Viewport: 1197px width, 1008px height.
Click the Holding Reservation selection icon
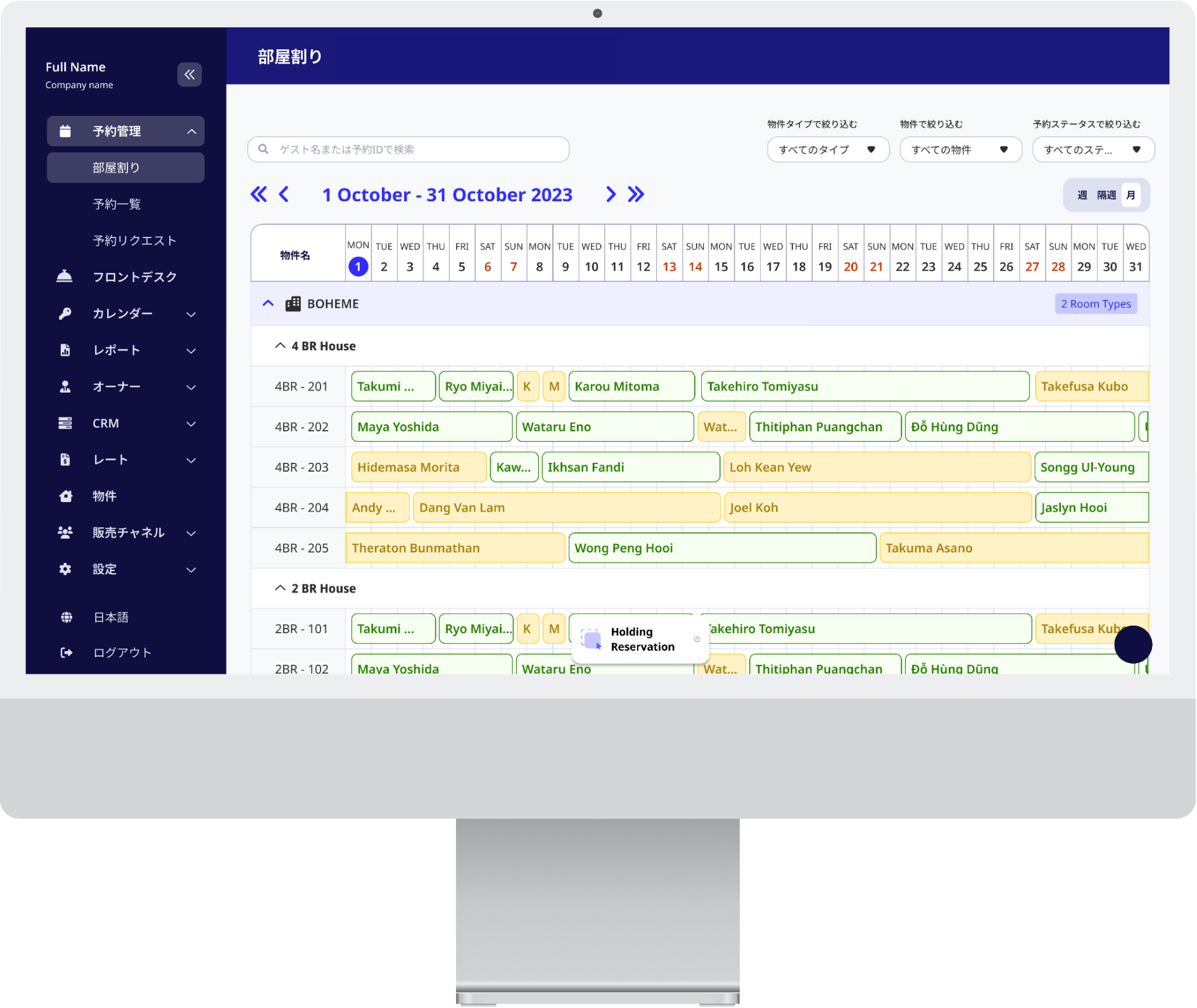click(x=592, y=639)
